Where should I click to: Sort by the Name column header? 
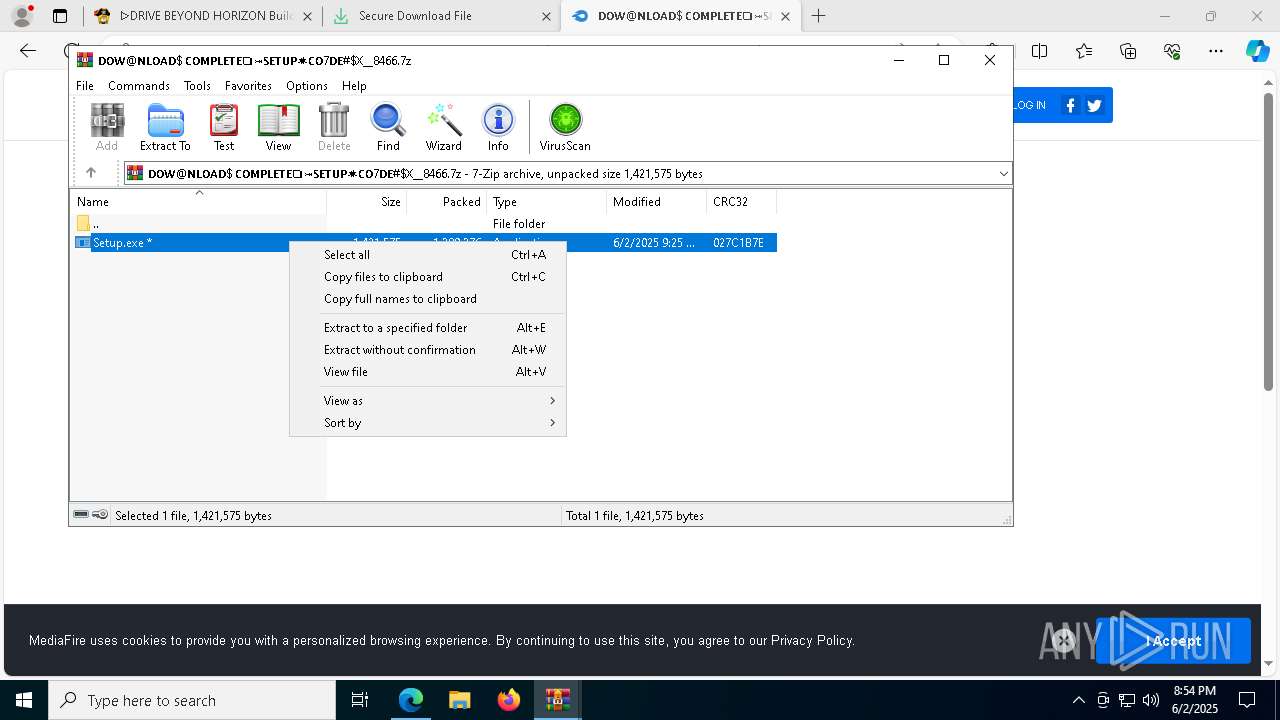(198, 202)
